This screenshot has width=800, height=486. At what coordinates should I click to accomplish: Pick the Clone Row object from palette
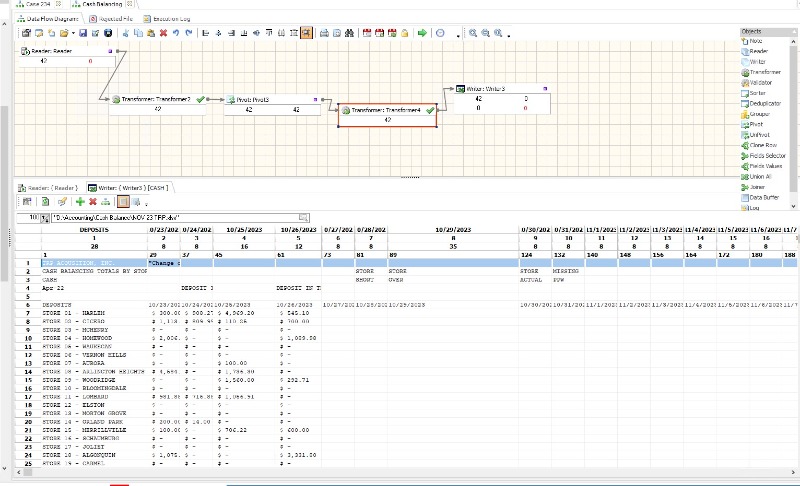[759, 145]
